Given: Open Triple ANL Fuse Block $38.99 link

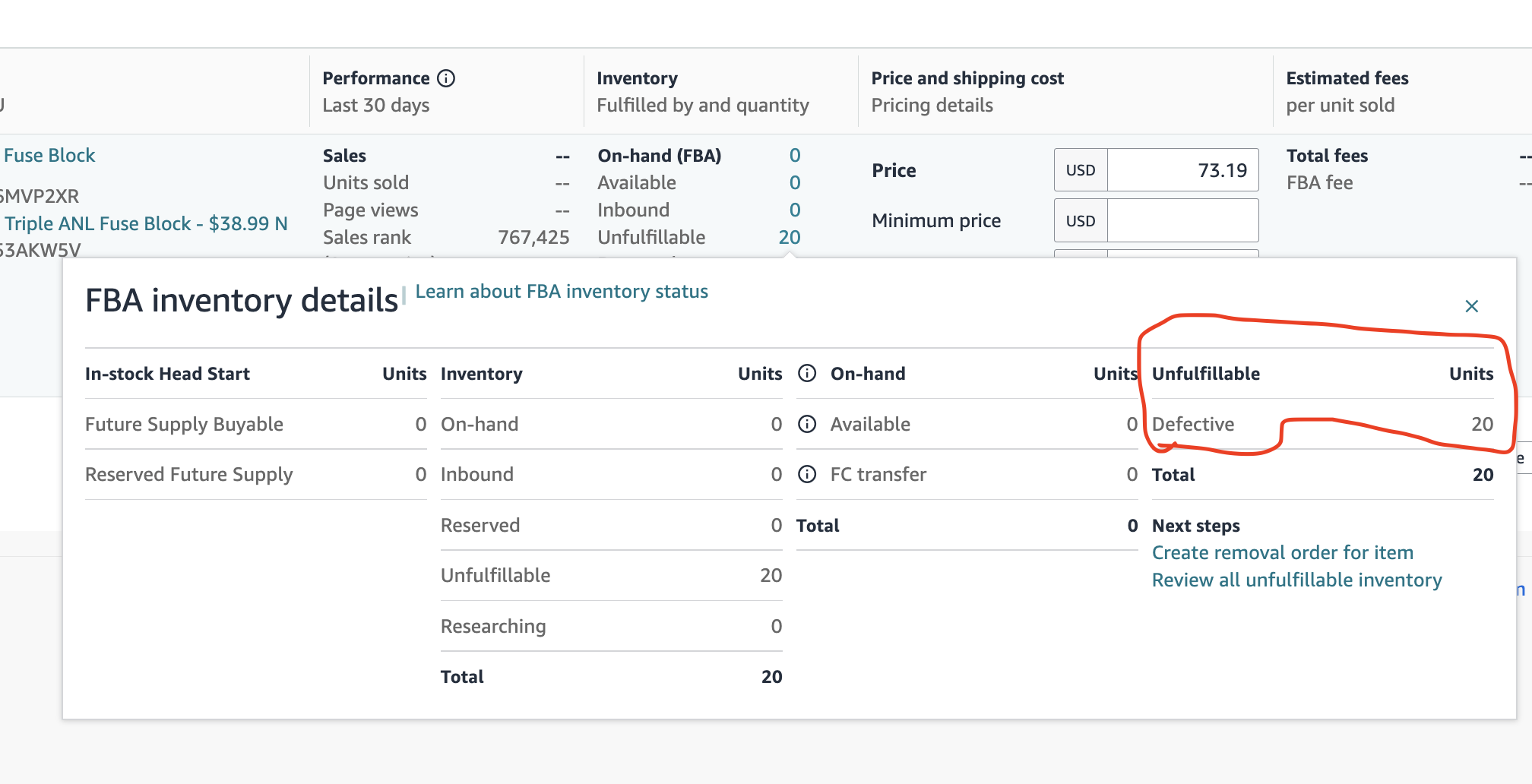Looking at the screenshot, I should coord(146,223).
